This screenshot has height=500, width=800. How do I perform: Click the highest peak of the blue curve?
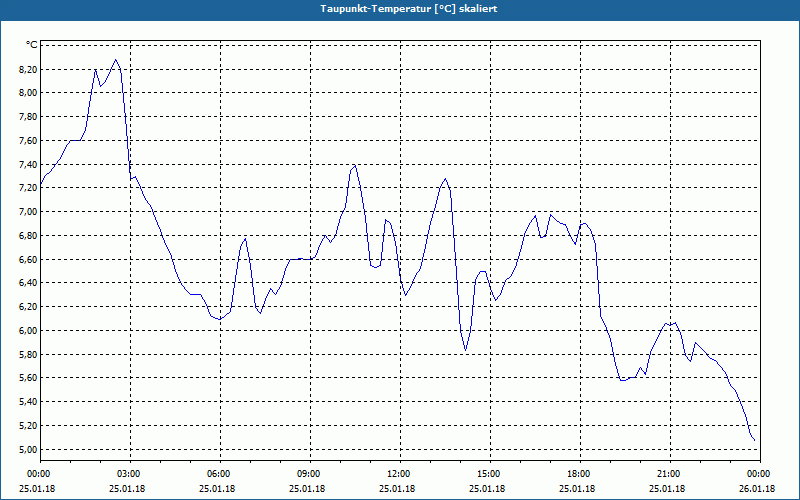point(115,60)
